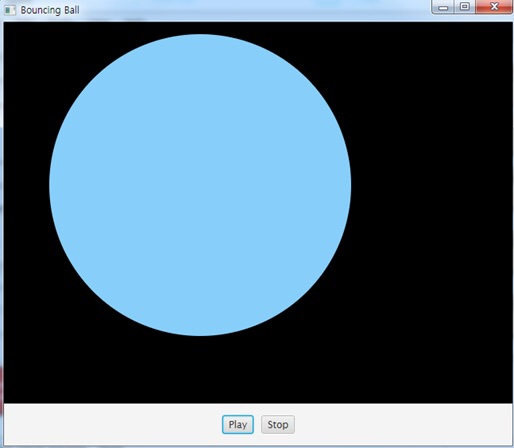Click the light blue bouncing ball
Screen dimensions: 514x448
[200, 185]
